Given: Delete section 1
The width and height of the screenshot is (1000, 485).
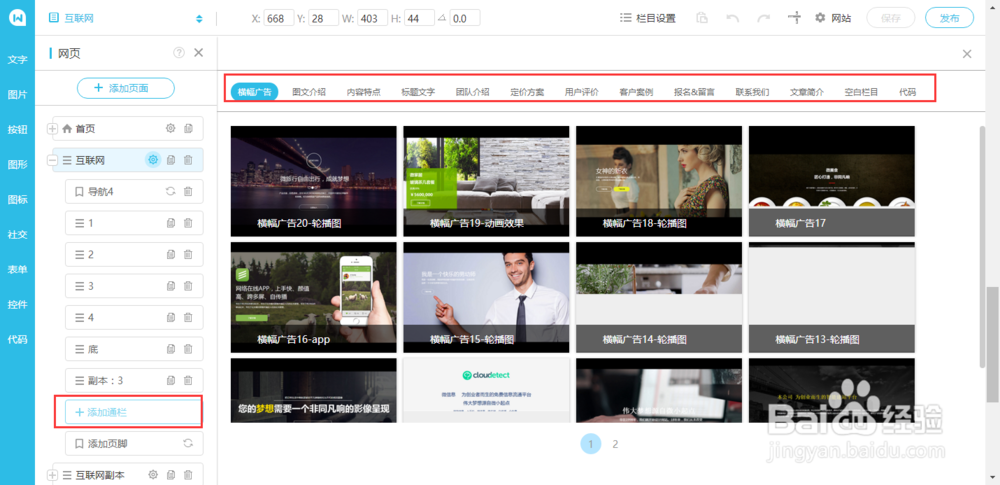Looking at the screenshot, I should point(188,223).
